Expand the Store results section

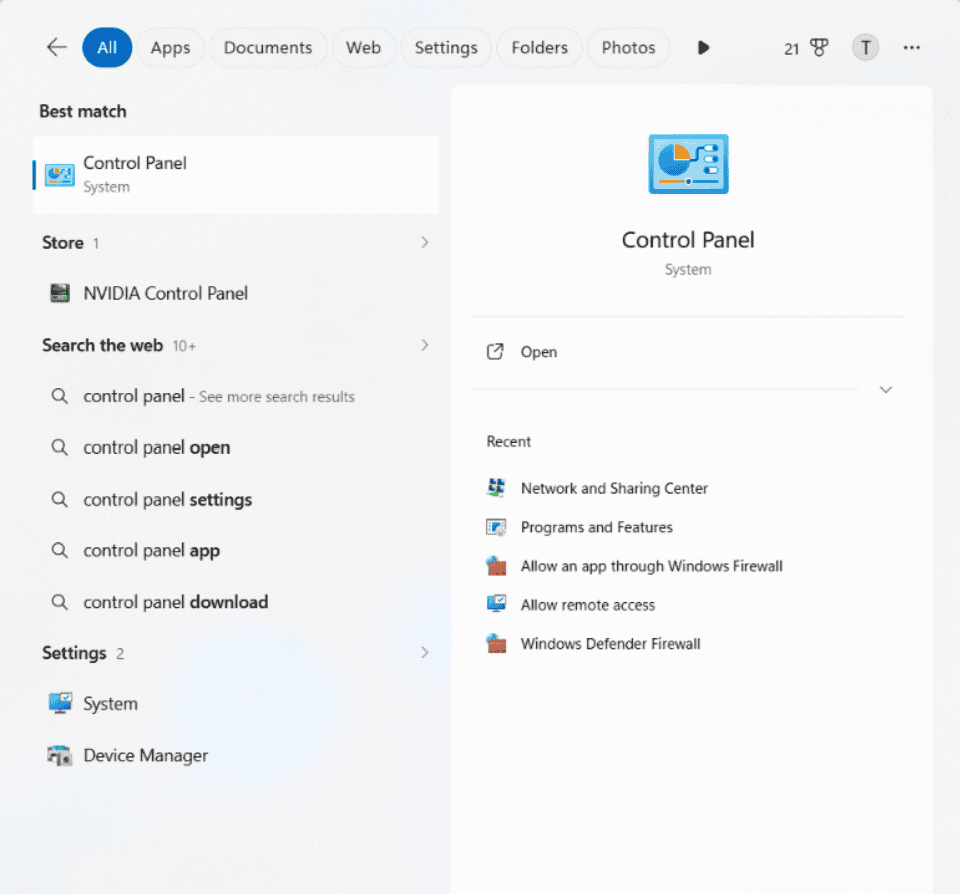(x=425, y=242)
